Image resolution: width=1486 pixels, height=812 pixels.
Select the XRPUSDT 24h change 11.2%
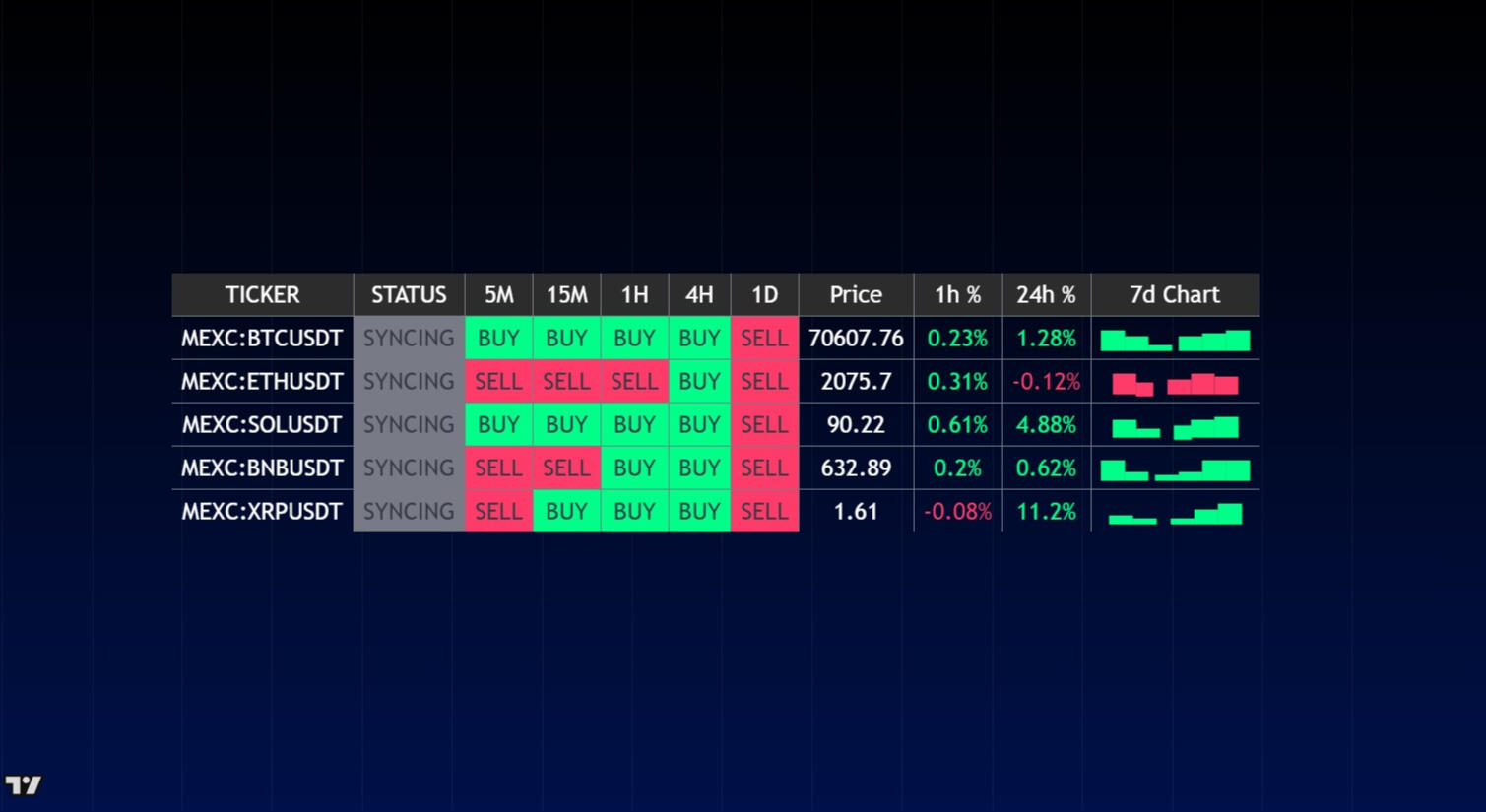pyautogui.click(x=1046, y=511)
